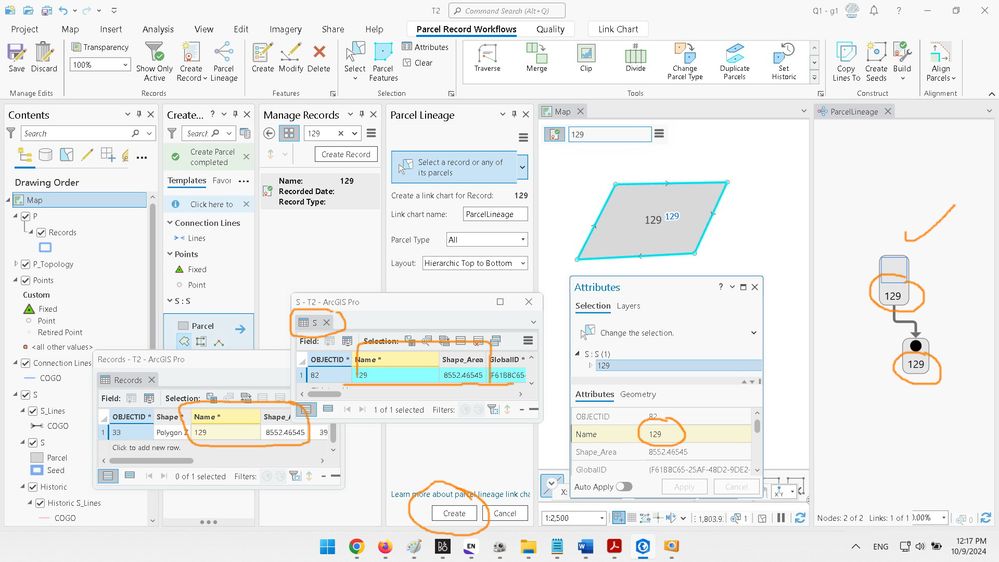Click the Parcel gray symbol swatch

[37, 458]
